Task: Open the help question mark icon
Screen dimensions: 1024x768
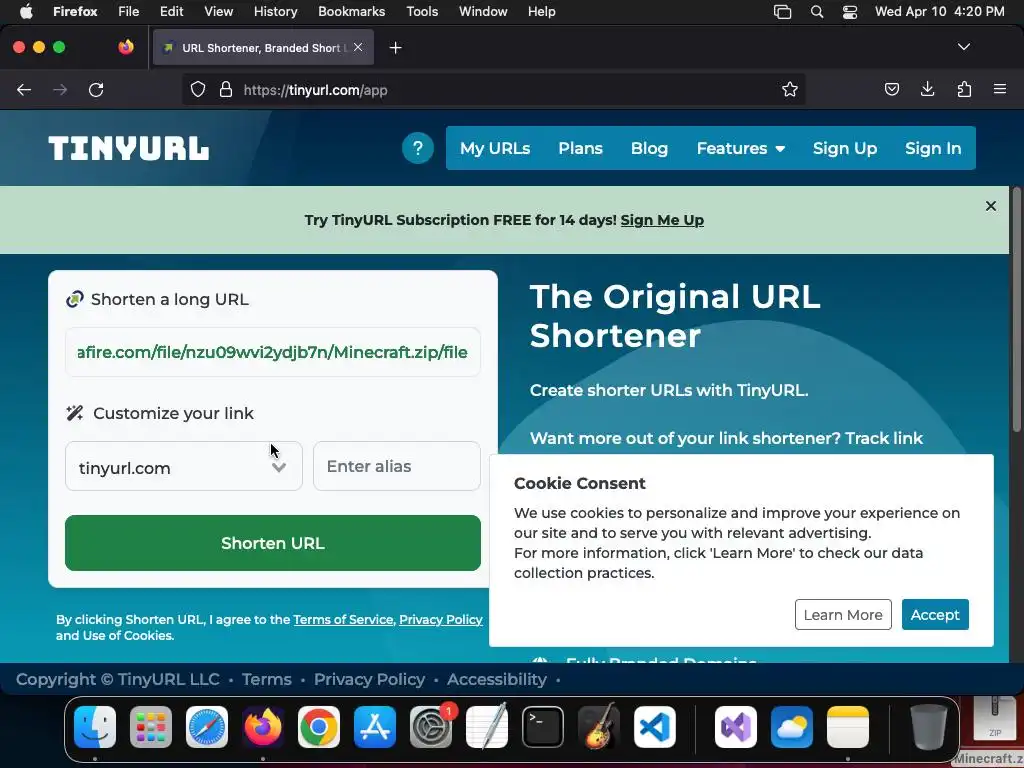Action: click(x=418, y=148)
